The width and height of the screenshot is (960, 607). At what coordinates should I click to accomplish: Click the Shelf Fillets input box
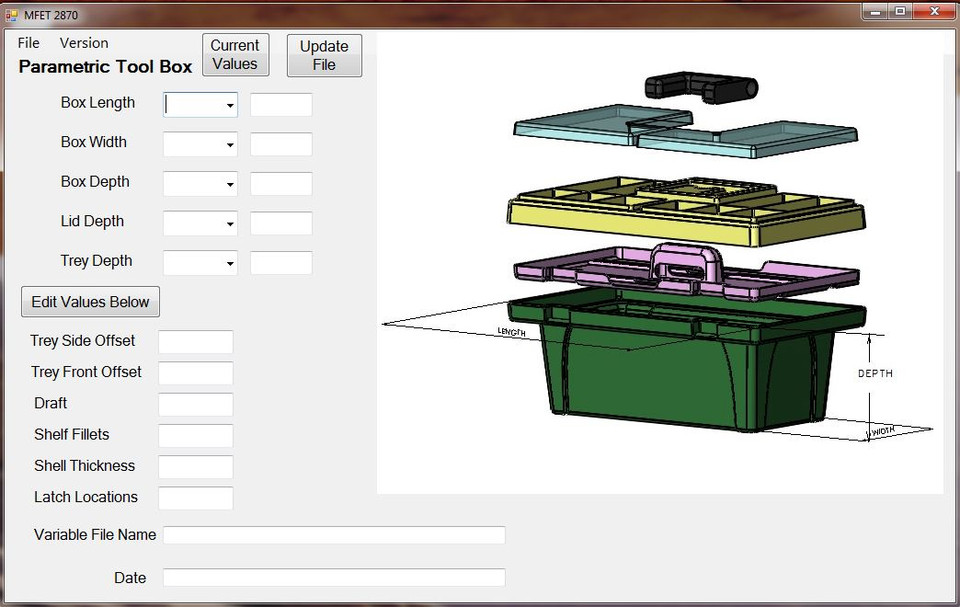[x=195, y=435]
